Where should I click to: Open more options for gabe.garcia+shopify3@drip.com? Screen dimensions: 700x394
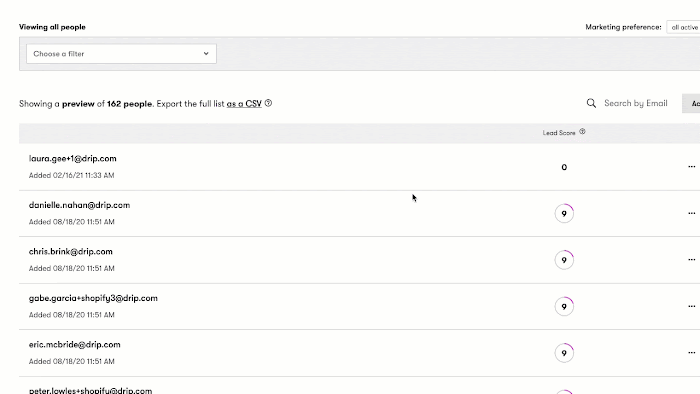point(692,306)
